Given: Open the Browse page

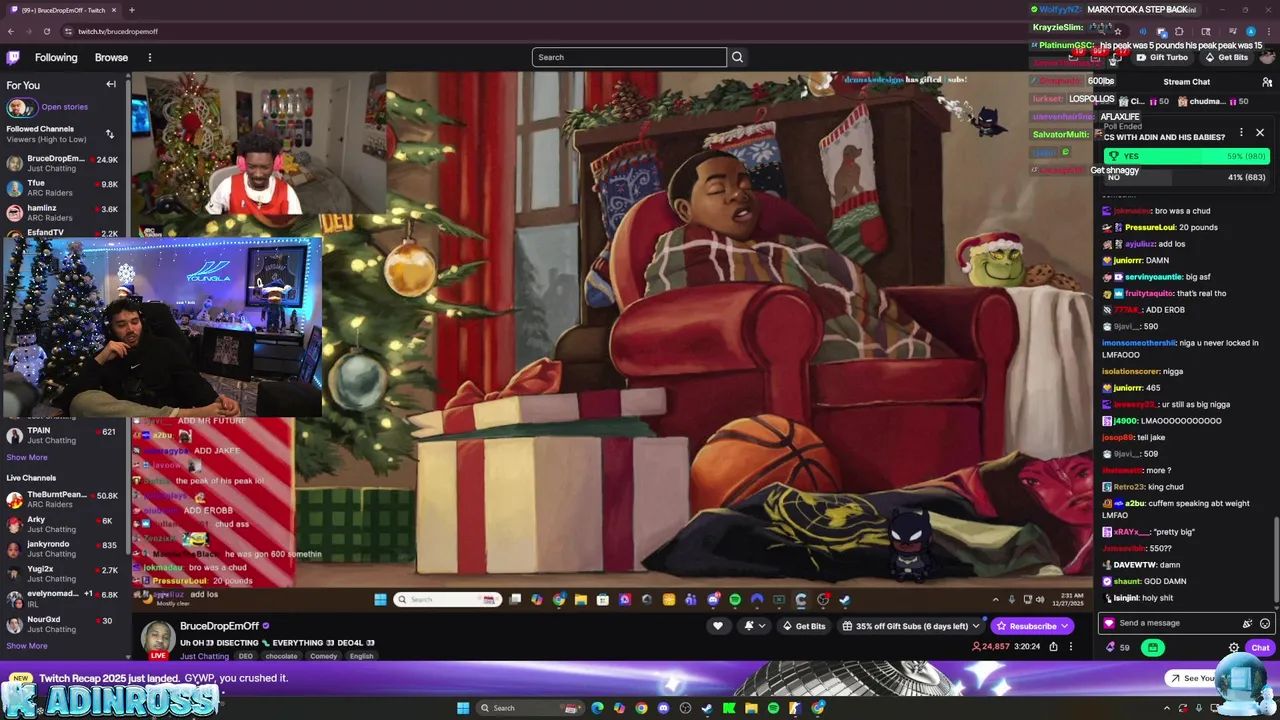Looking at the screenshot, I should (x=111, y=57).
